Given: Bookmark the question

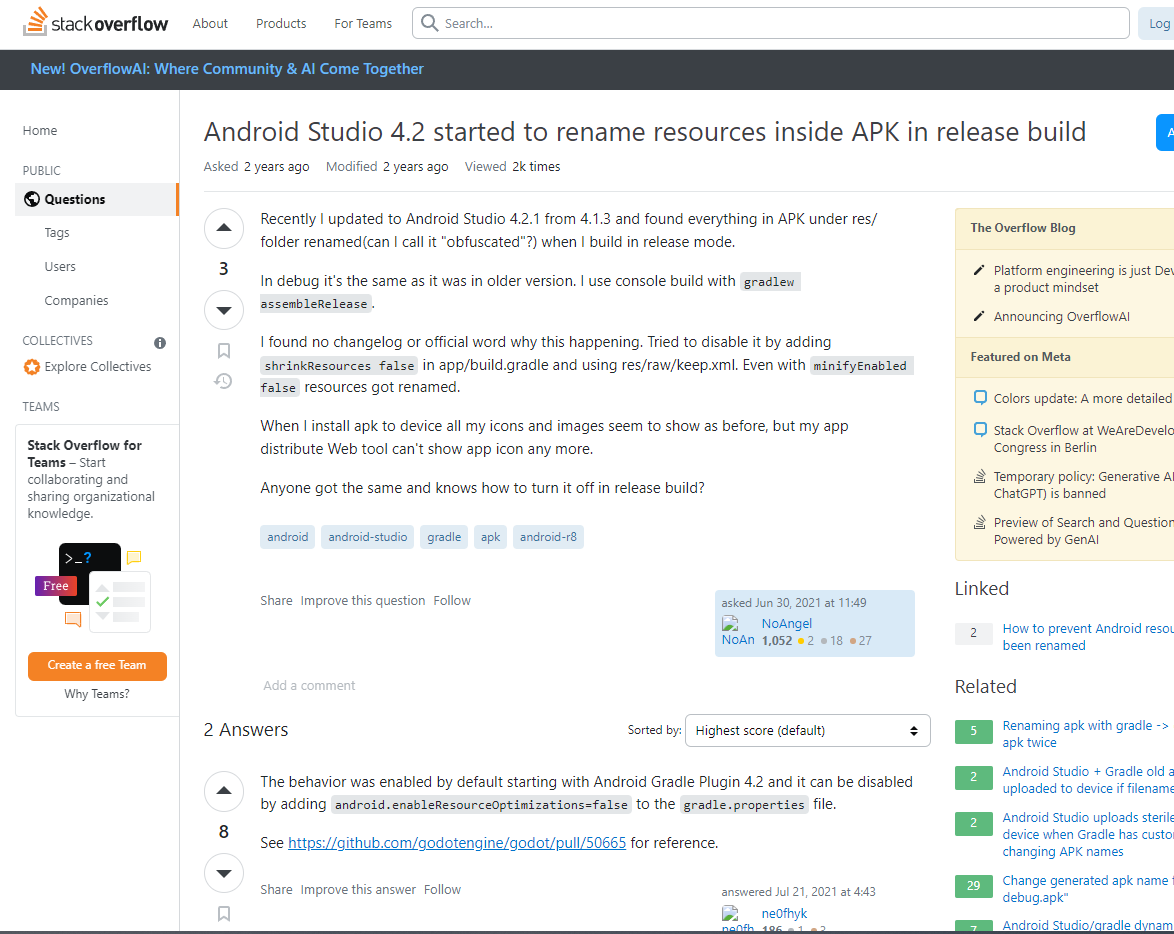Looking at the screenshot, I should [223, 351].
